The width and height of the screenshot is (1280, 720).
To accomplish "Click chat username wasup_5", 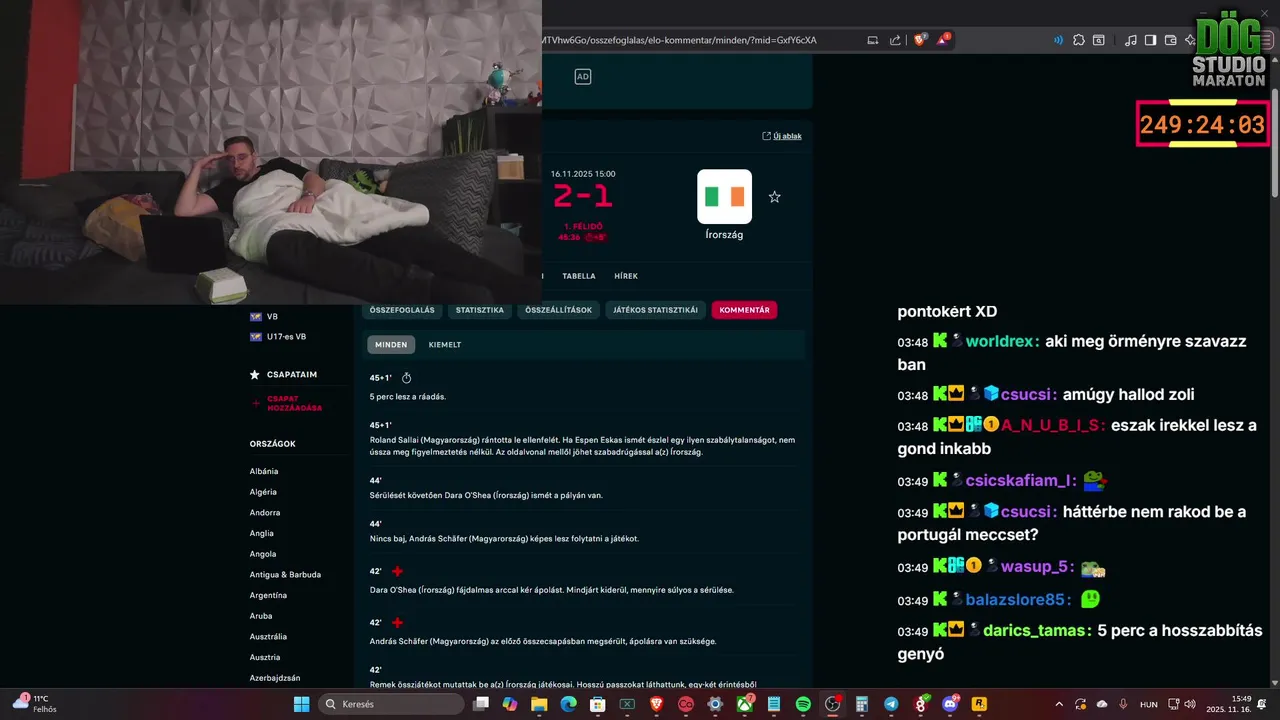I will (x=1037, y=567).
